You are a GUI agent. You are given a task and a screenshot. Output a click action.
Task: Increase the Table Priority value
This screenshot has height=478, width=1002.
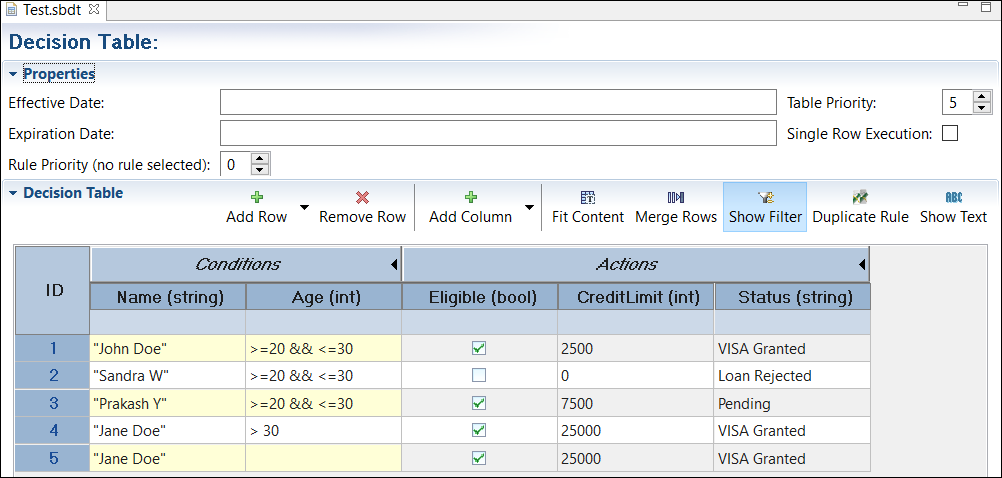[x=981, y=97]
